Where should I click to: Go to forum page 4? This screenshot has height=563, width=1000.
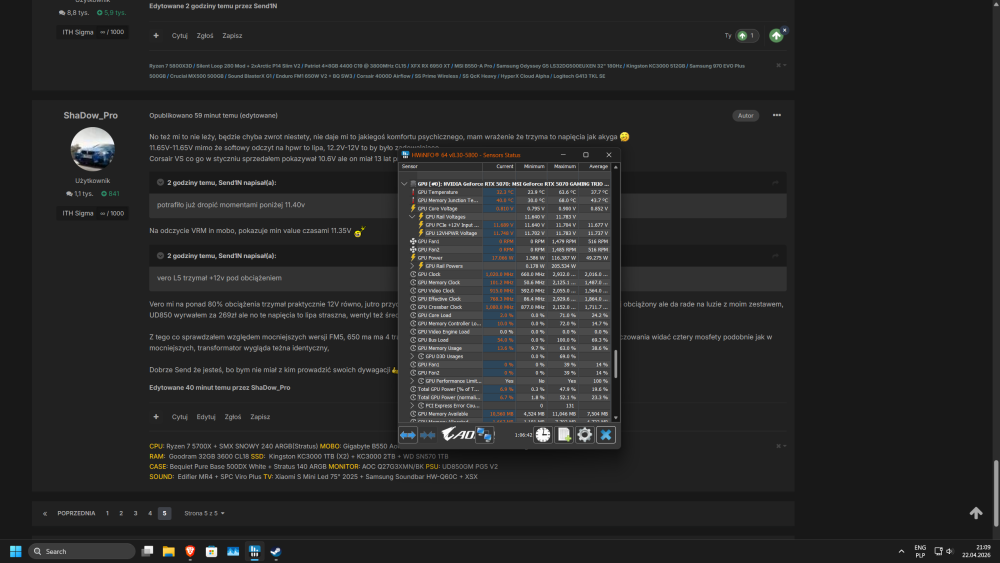click(150, 513)
